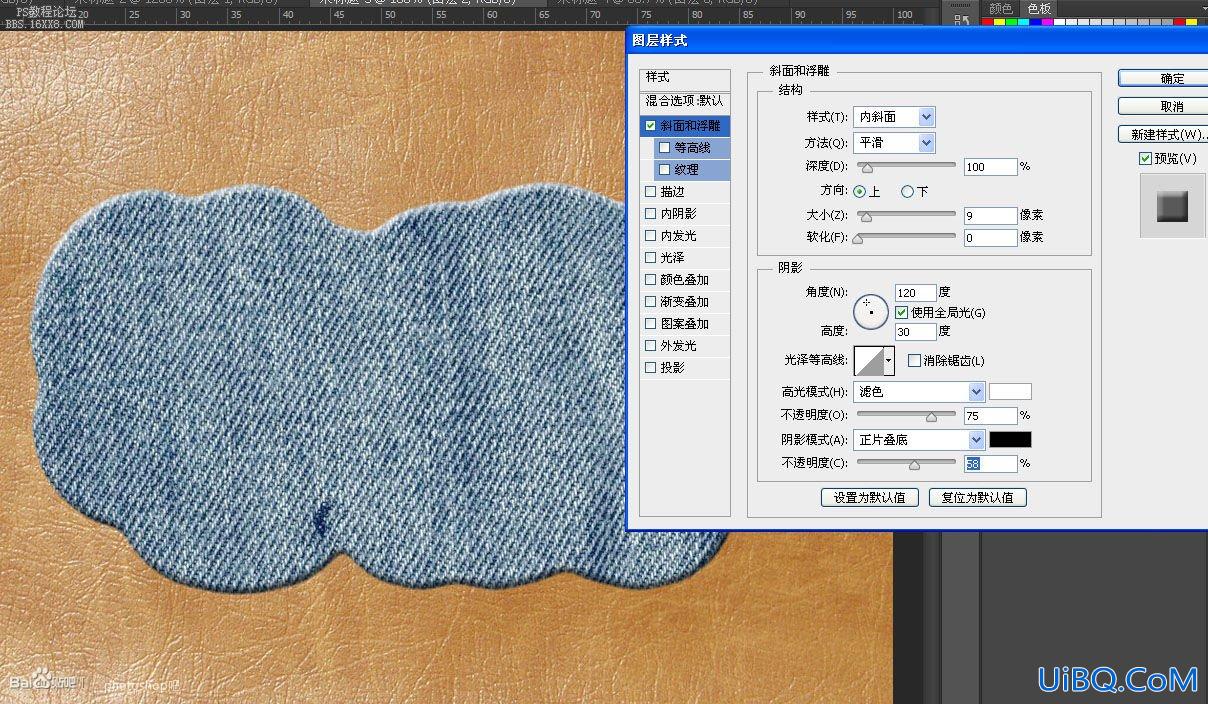Check the 投影 style checkbox

651,368
